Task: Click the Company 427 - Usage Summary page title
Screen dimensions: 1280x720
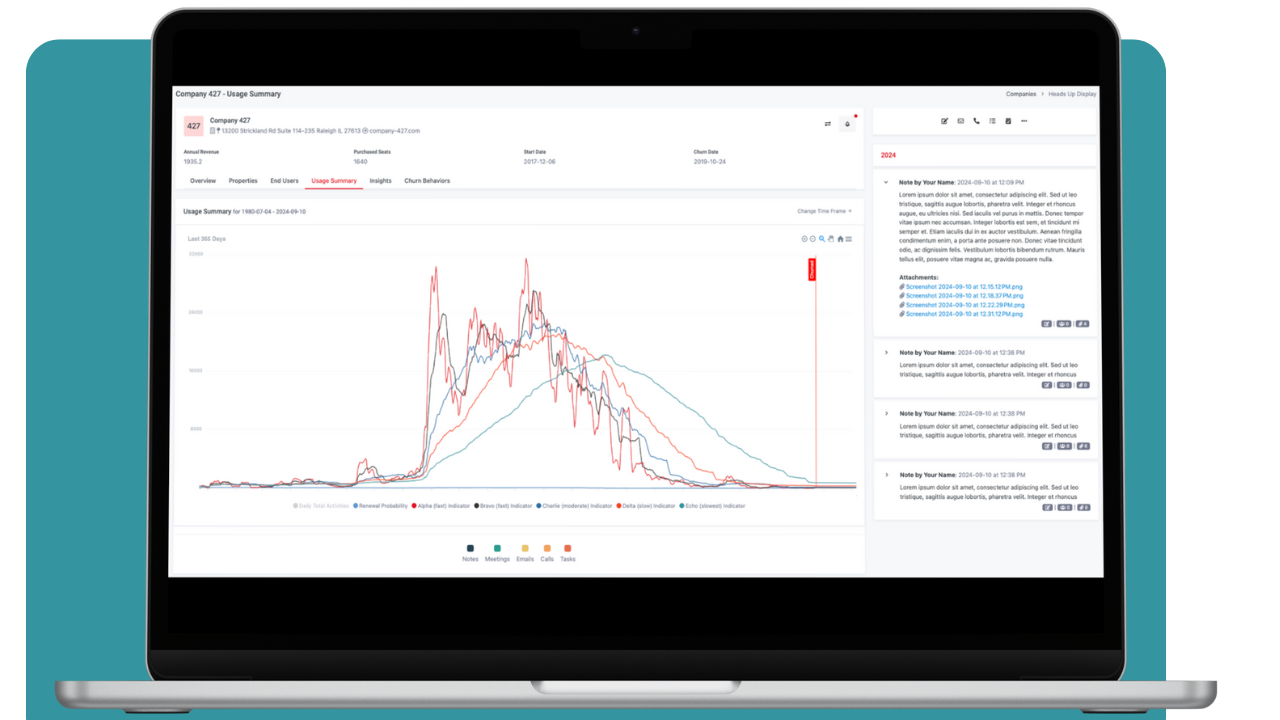Action: point(228,94)
